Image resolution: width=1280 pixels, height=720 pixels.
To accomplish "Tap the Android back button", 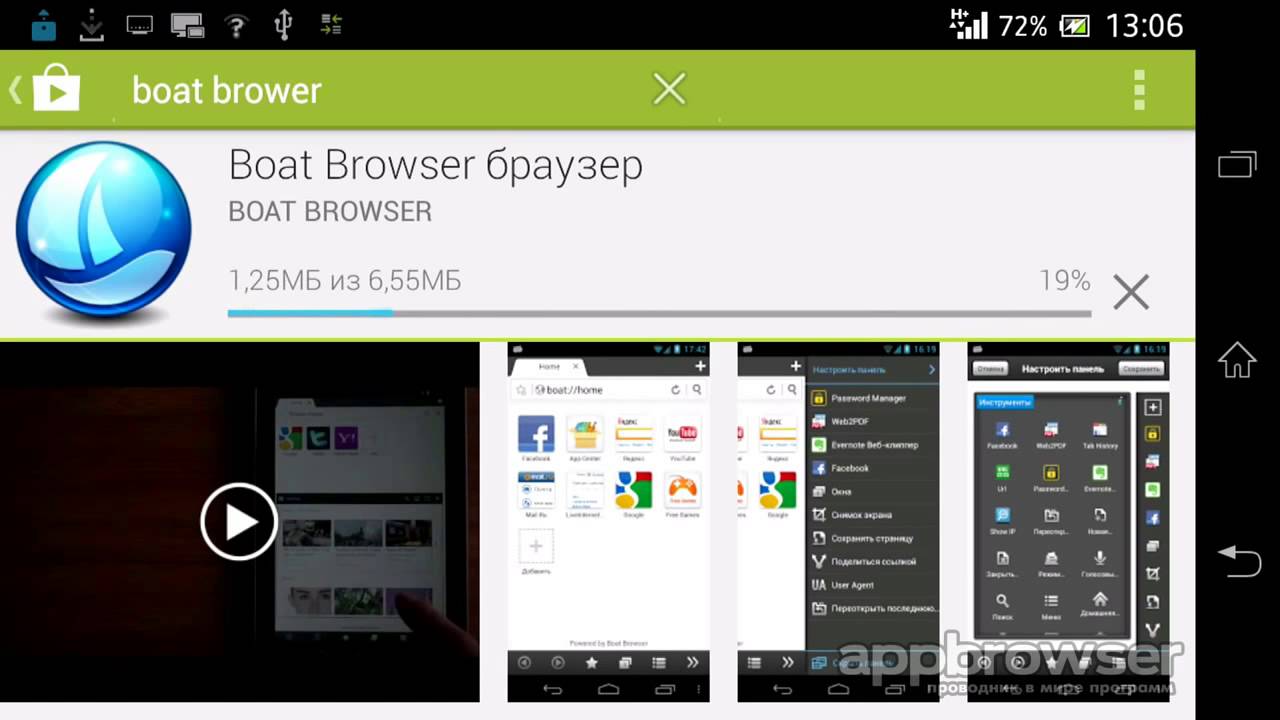I will point(1238,560).
